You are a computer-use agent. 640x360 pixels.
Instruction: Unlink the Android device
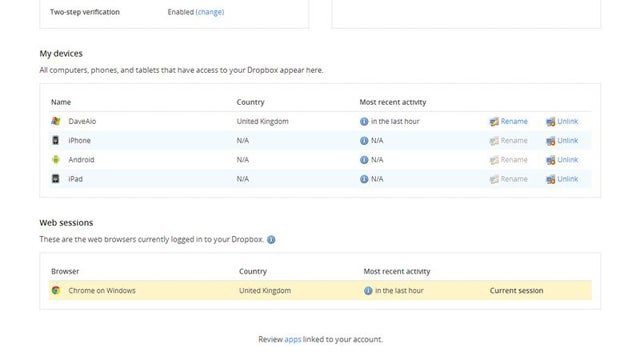(567, 160)
